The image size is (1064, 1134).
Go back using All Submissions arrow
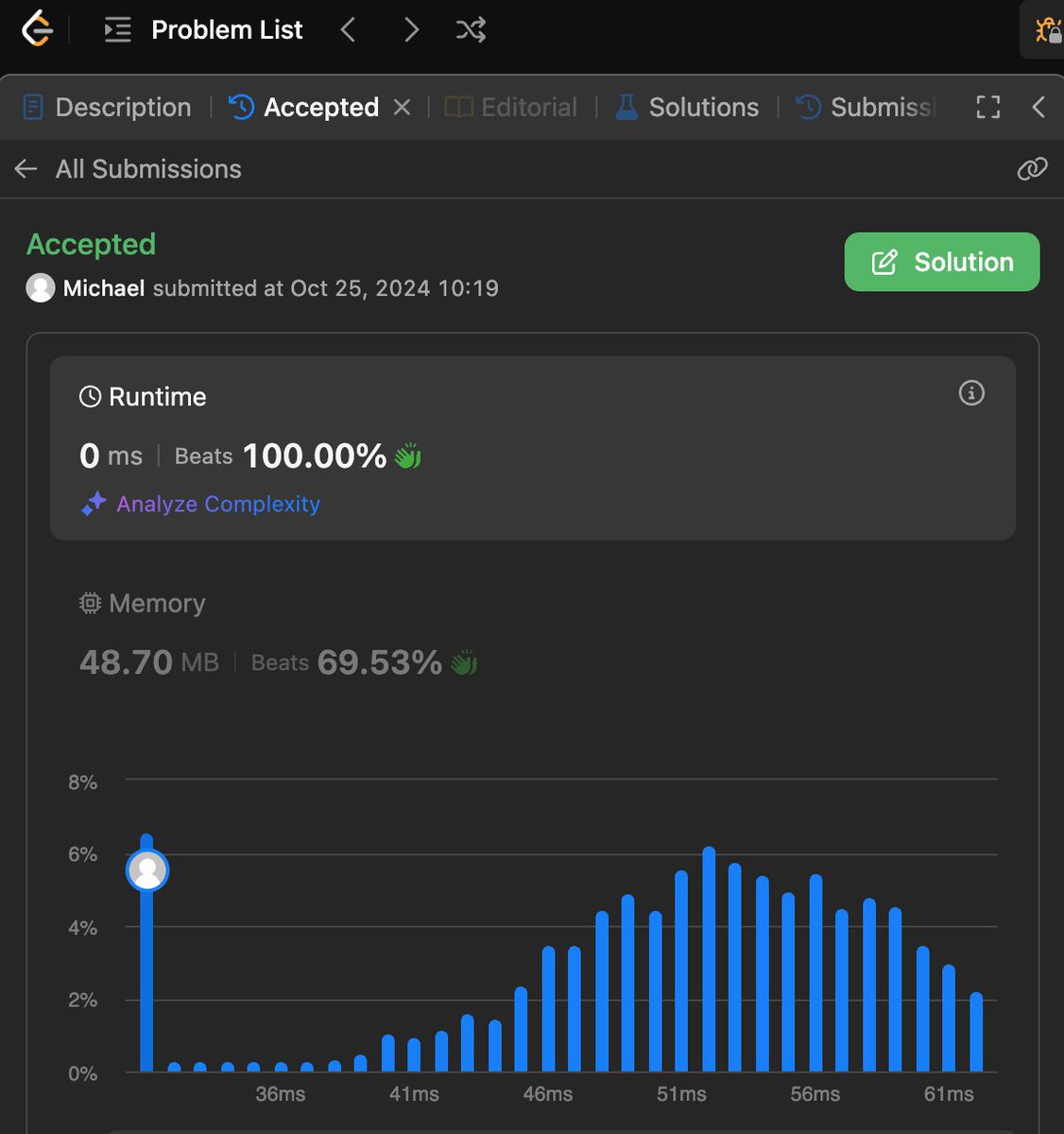(25, 168)
